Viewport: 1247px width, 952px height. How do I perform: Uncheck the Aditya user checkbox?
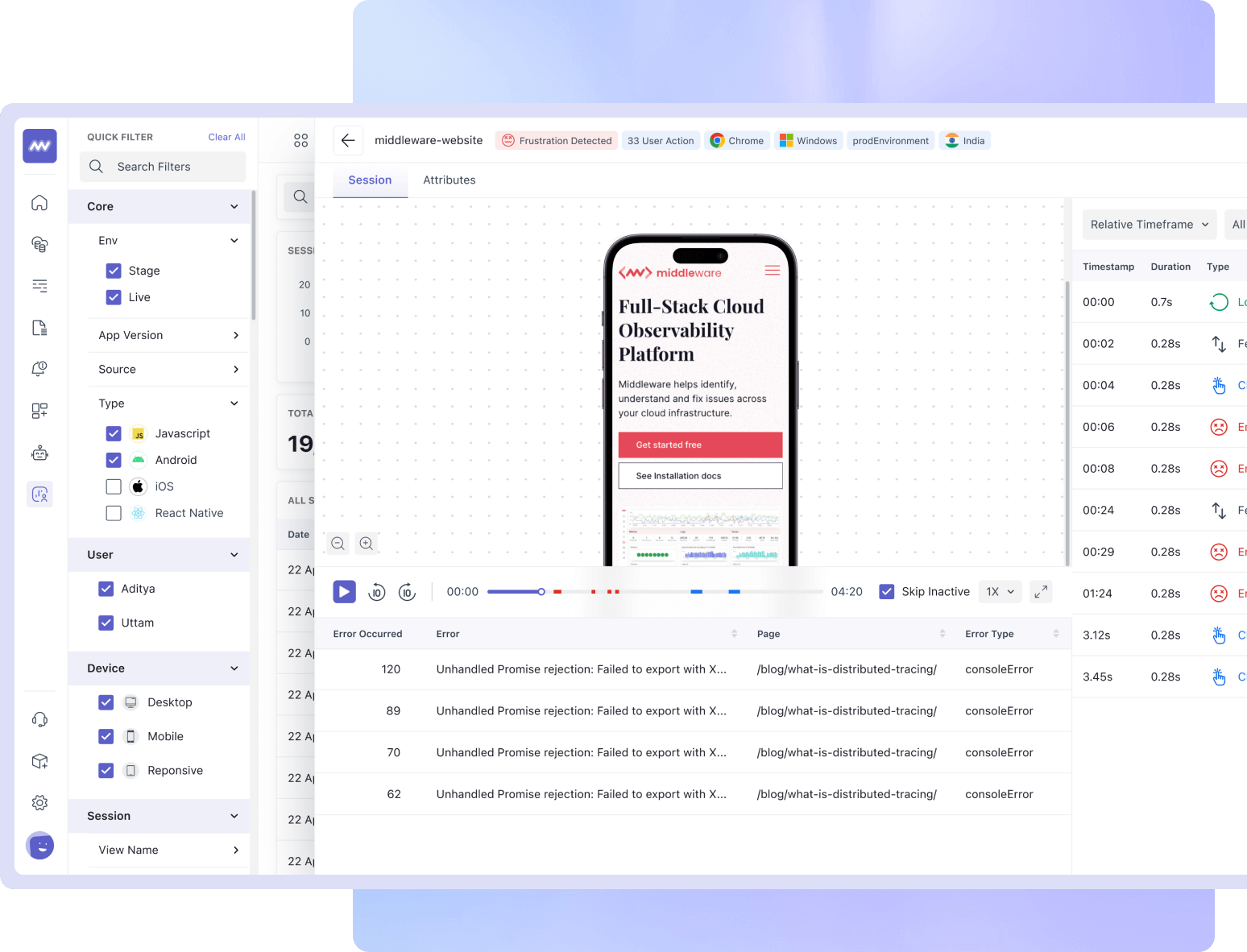coord(106,589)
